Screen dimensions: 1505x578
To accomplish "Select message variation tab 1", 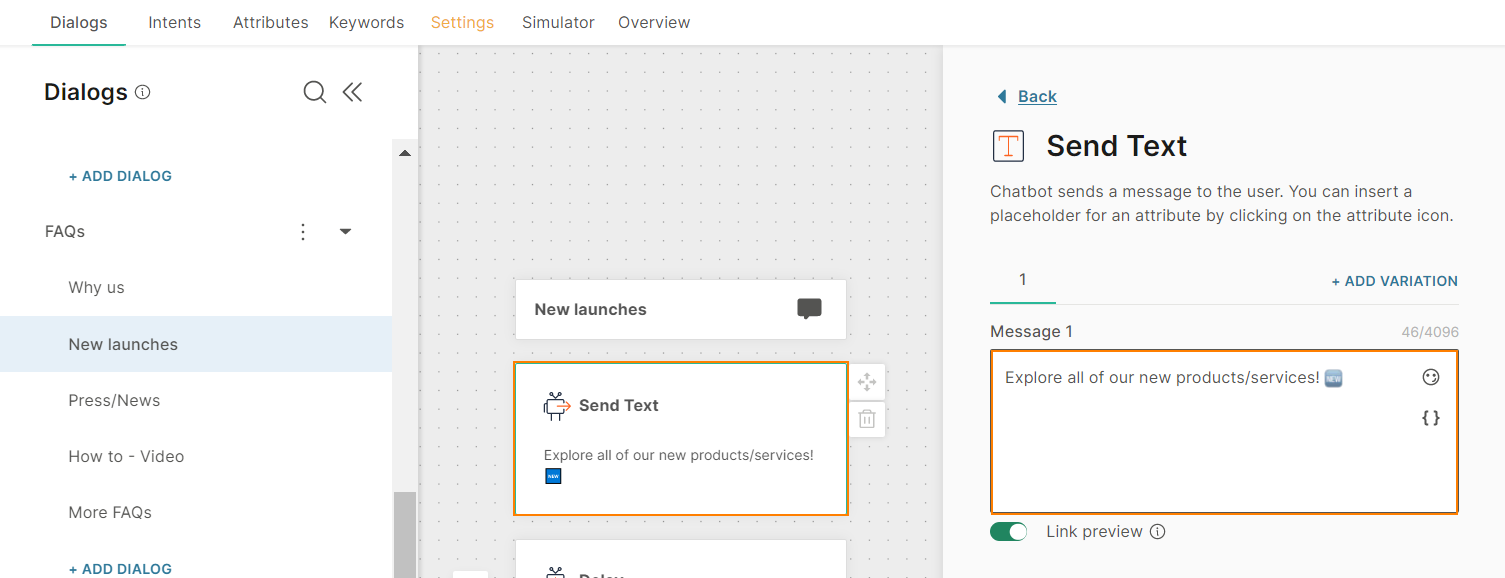I will point(1022,280).
